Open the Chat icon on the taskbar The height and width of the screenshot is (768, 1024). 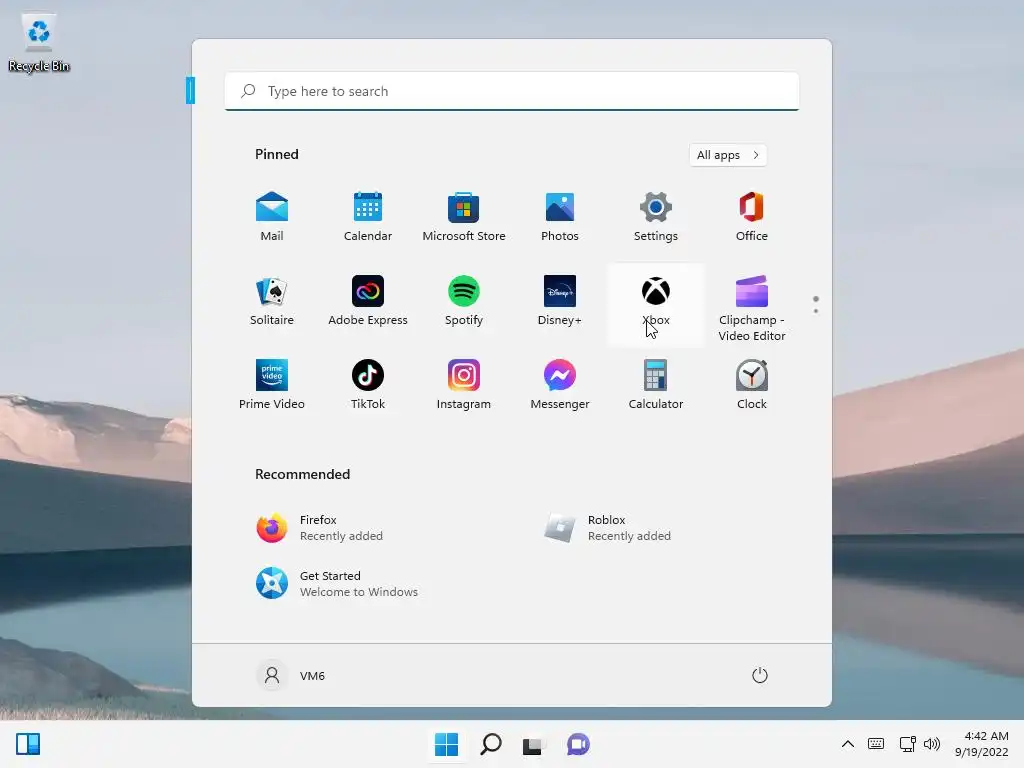(578, 744)
